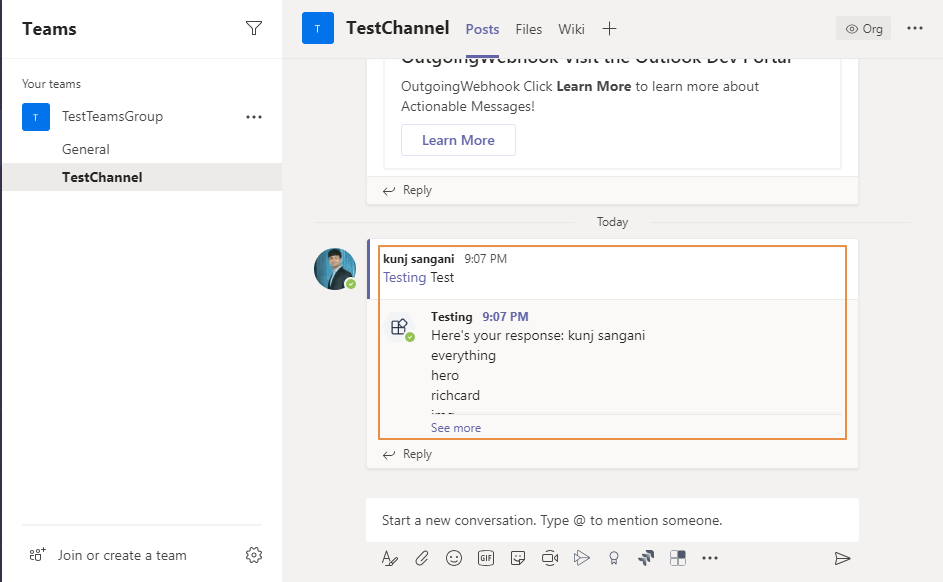Click the 'Your teams' section label
Viewport: 943px width, 582px height.
coord(51,84)
